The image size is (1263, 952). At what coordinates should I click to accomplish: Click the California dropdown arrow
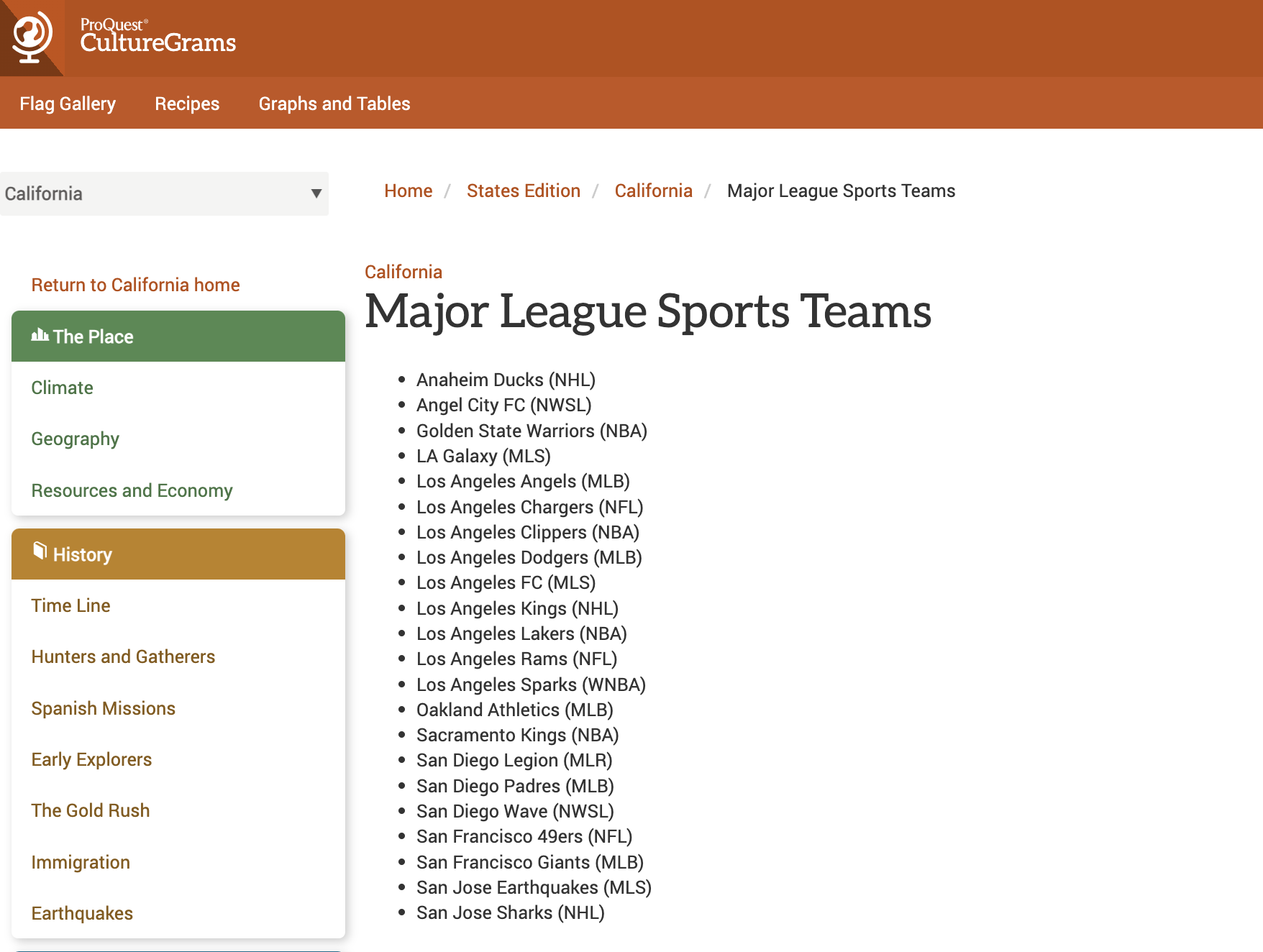click(316, 193)
